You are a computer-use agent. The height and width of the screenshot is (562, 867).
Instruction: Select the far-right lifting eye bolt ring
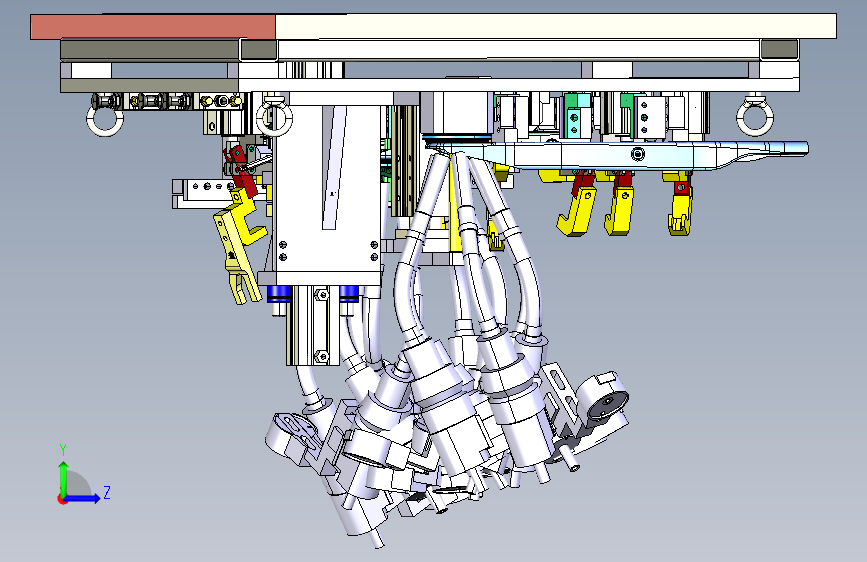point(754,118)
